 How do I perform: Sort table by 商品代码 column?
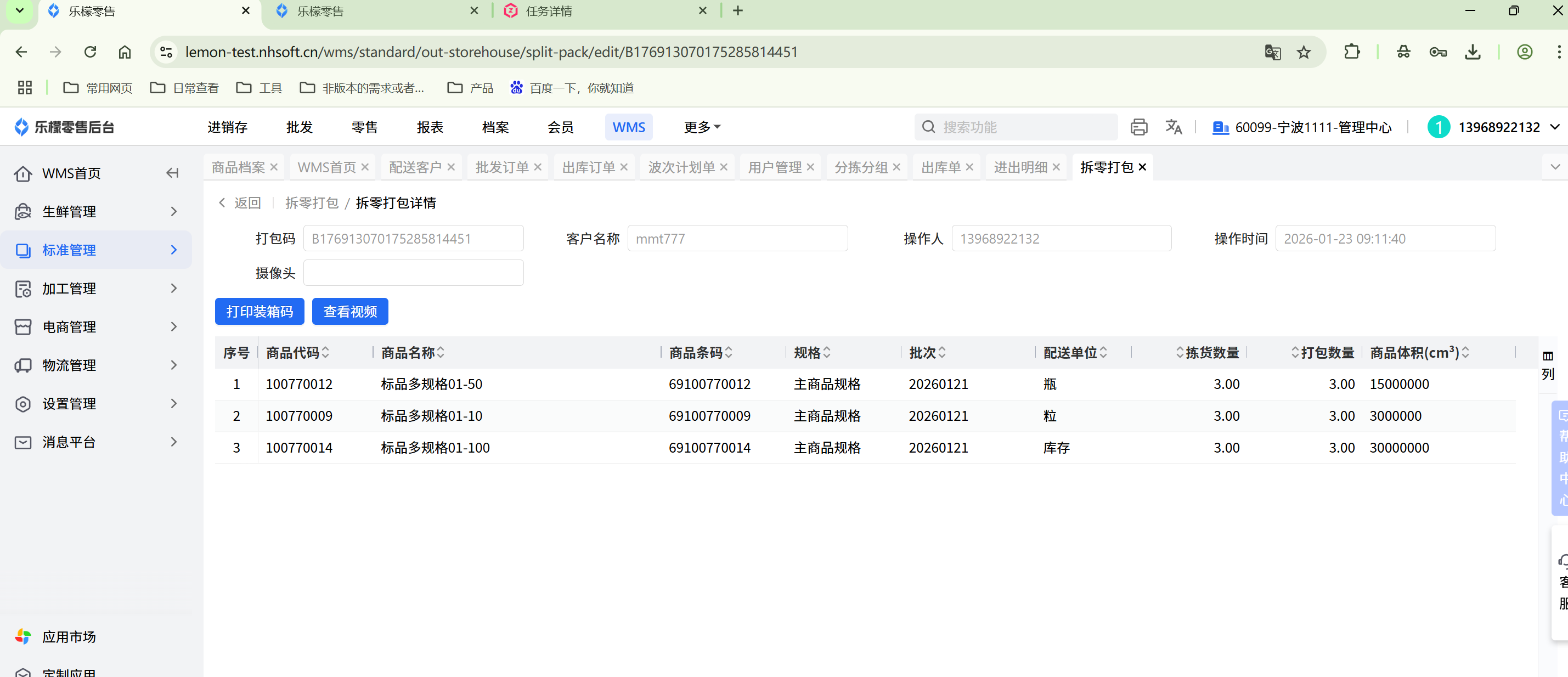[x=326, y=353]
